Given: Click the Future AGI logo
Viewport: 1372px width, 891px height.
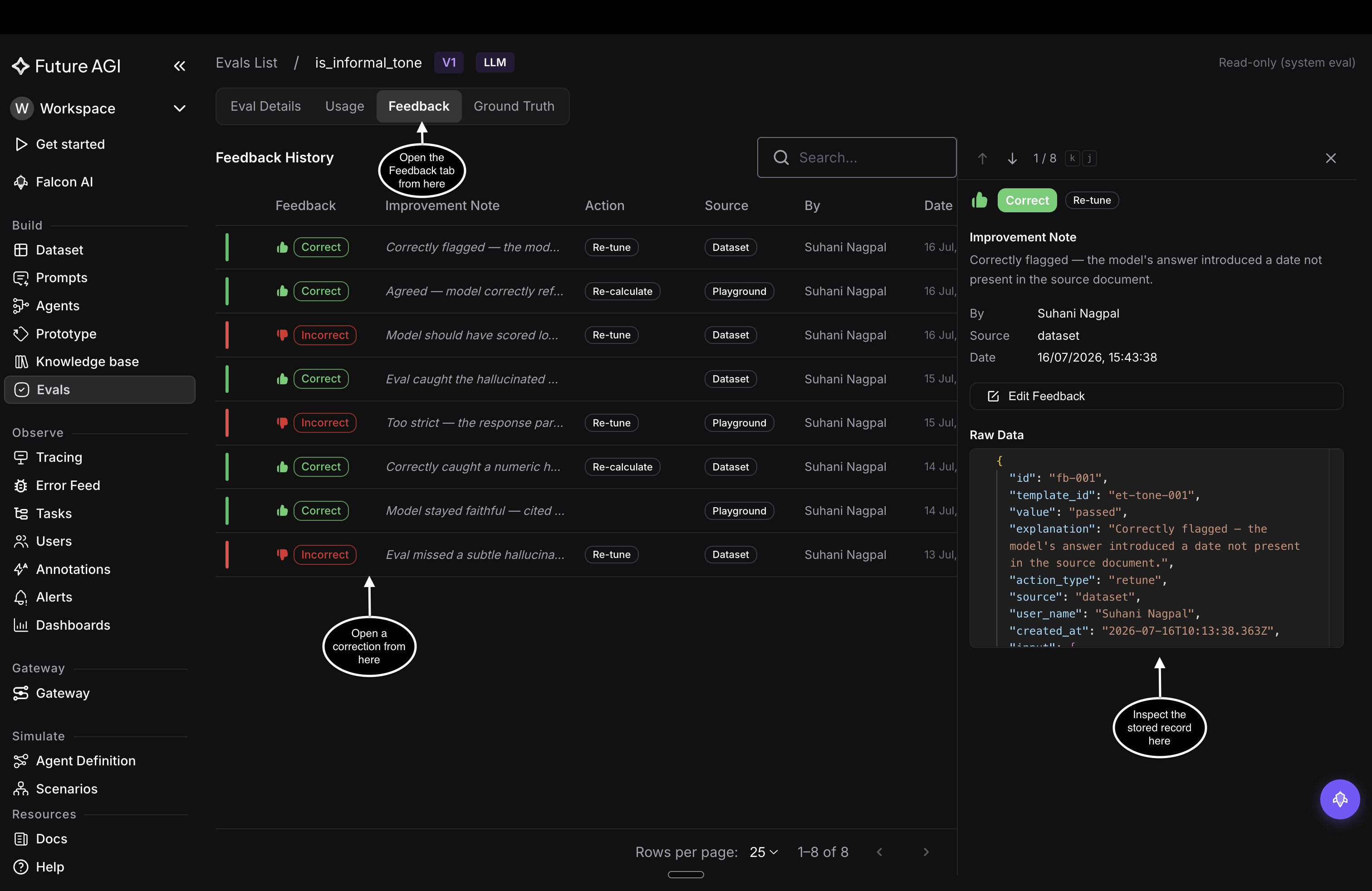Looking at the screenshot, I should 66,66.
